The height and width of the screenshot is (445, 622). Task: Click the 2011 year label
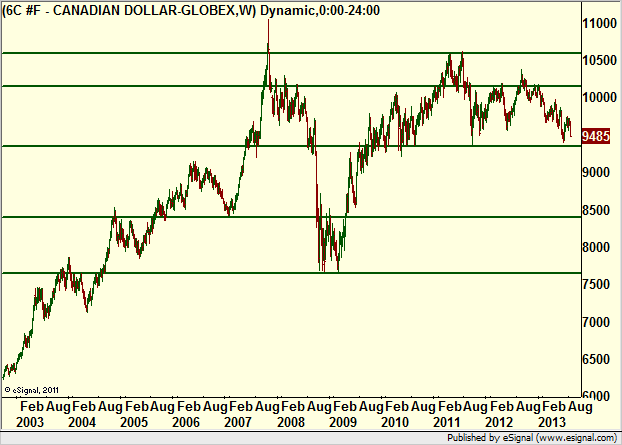(x=447, y=422)
